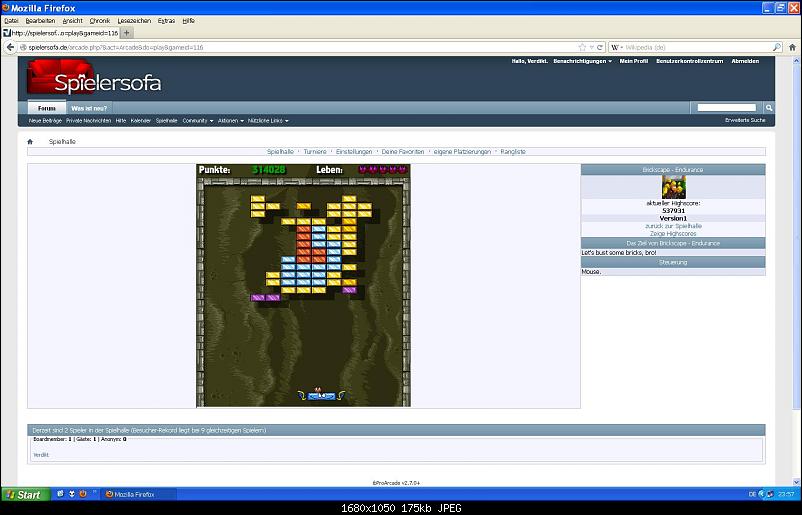The image size is (802, 515).
Task: Click the Verdikt username in player list
Action: [41, 455]
